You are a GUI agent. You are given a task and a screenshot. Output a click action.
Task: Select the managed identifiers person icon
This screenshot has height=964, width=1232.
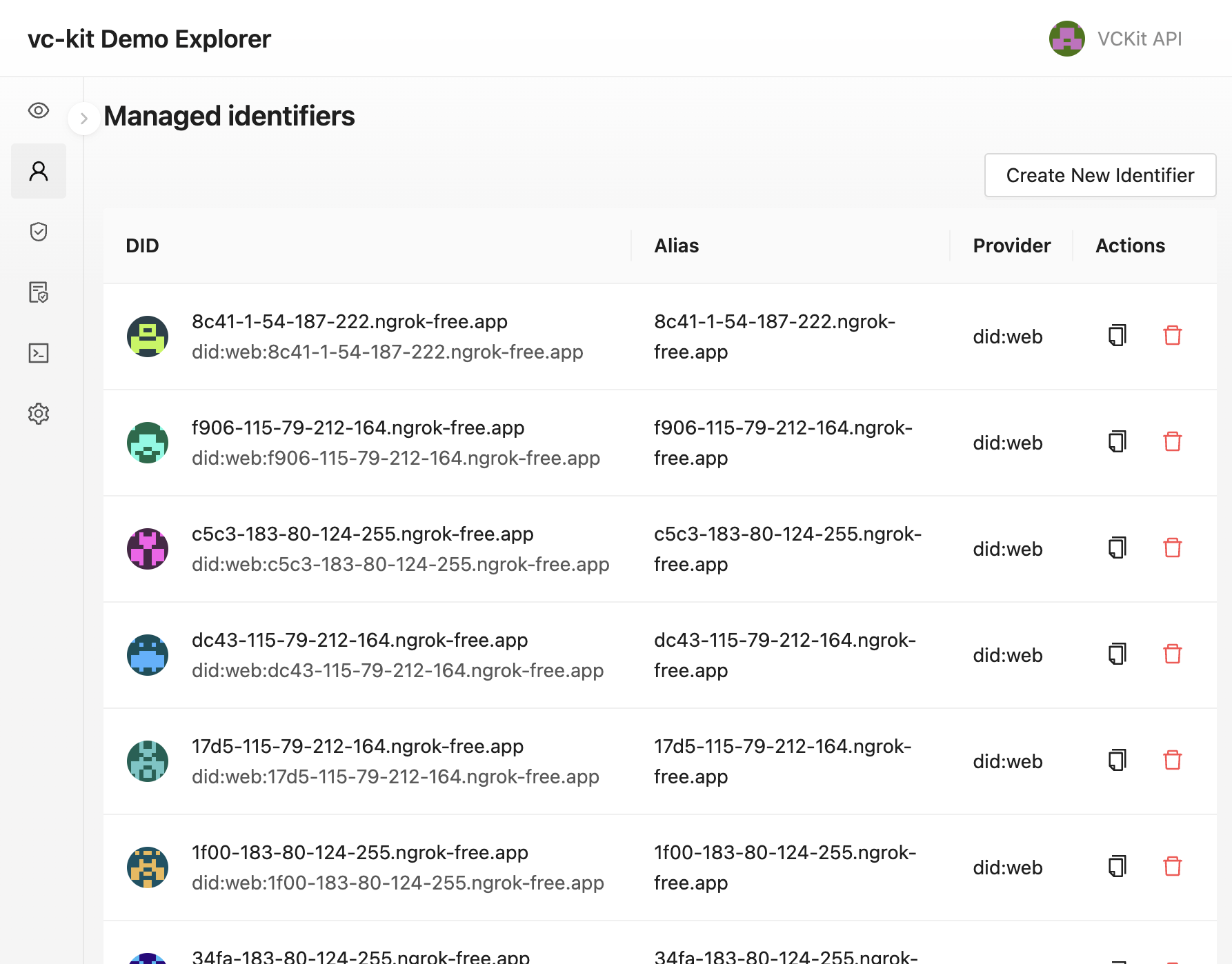(x=39, y=171)
